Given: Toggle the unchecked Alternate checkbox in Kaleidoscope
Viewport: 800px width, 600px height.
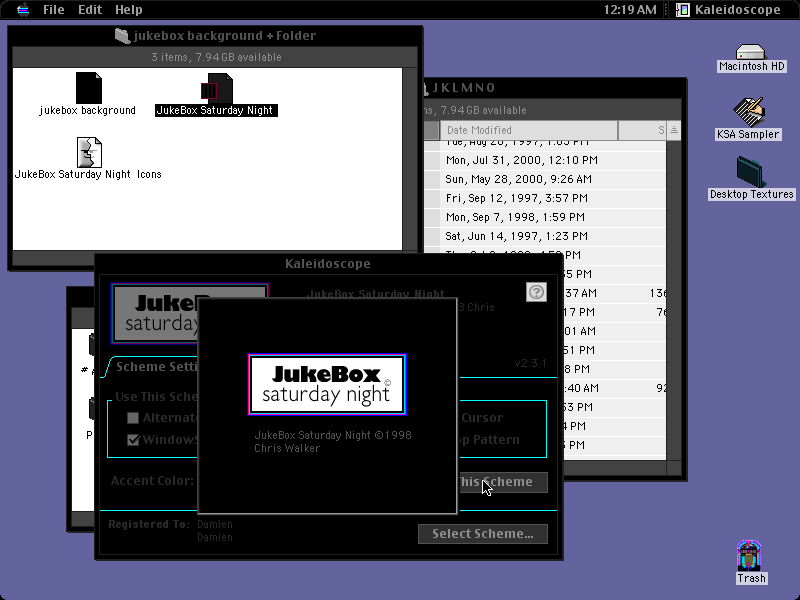Looking at the screenshot, I should pos(133,418).
